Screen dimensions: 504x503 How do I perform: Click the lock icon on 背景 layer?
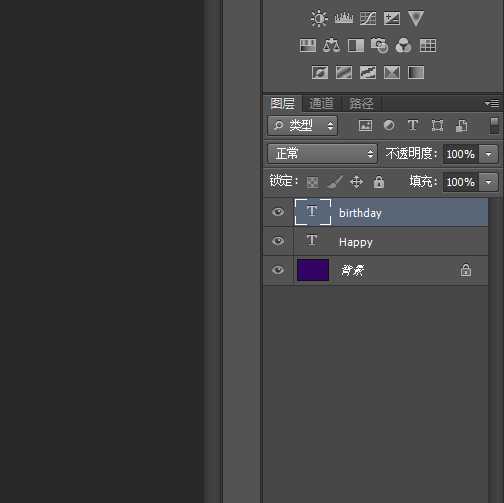coord(466,270)
